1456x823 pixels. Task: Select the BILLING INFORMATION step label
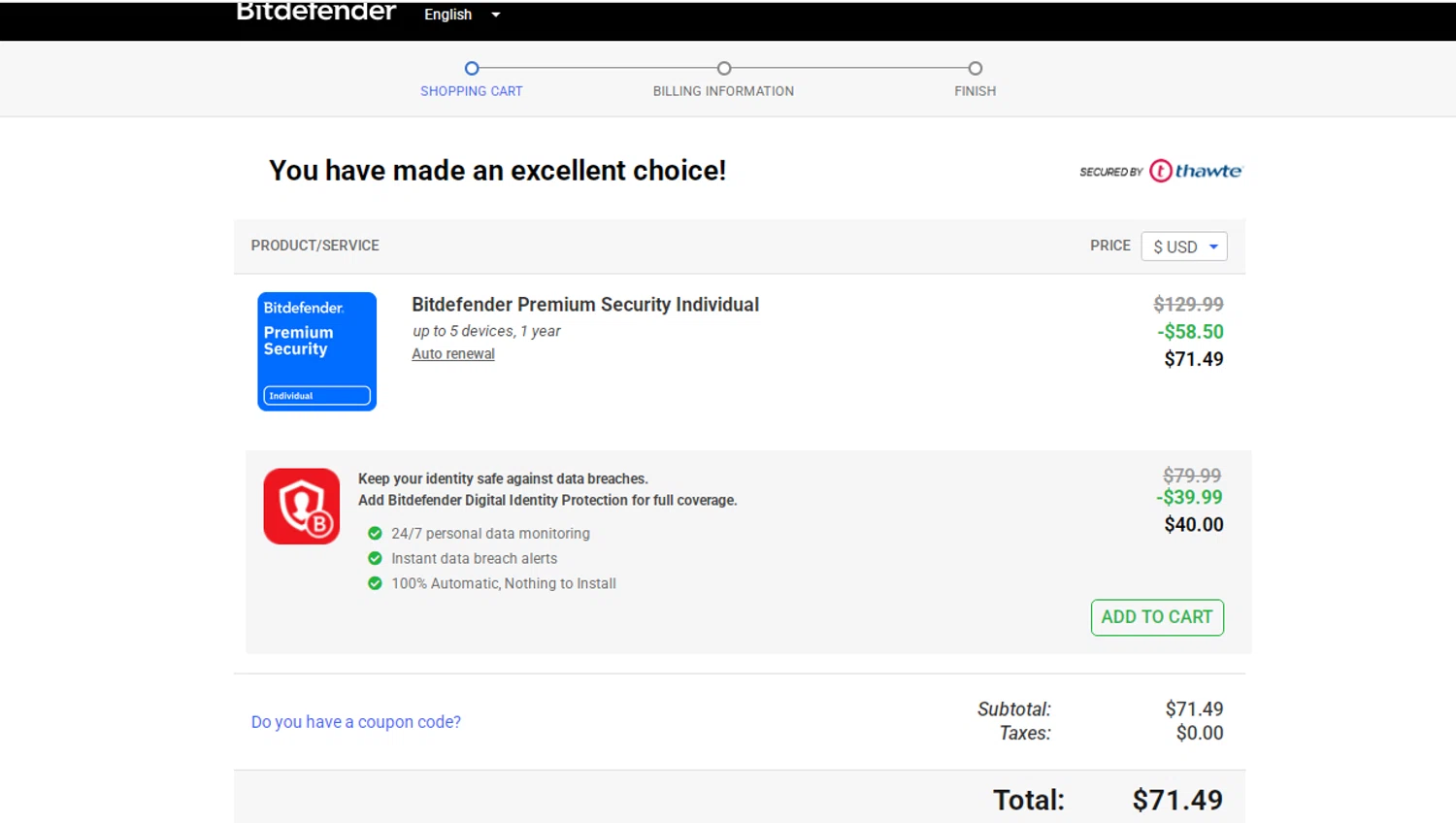[x=723, y=91]
